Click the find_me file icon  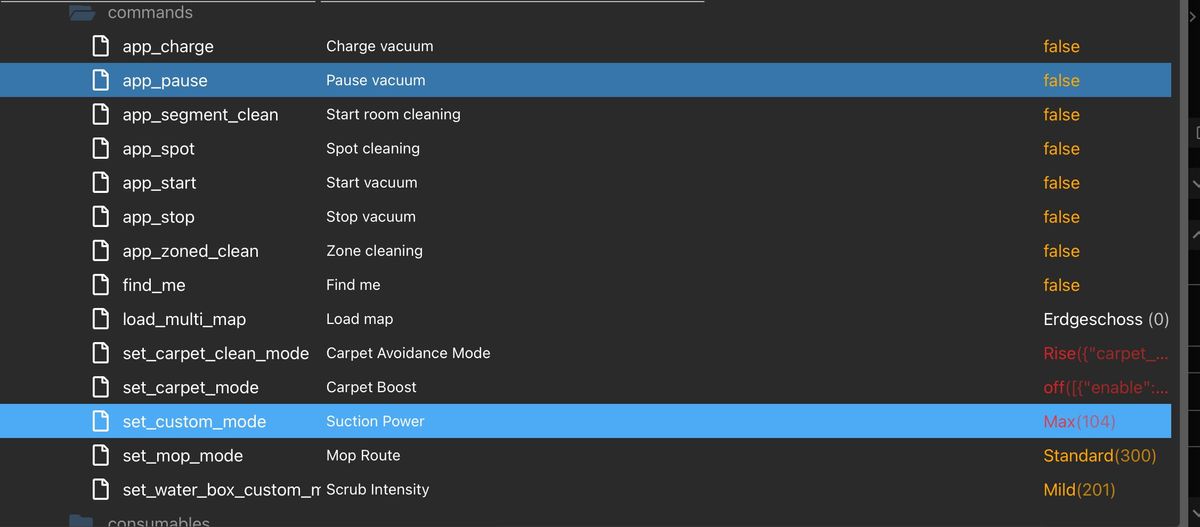(100, 285)
